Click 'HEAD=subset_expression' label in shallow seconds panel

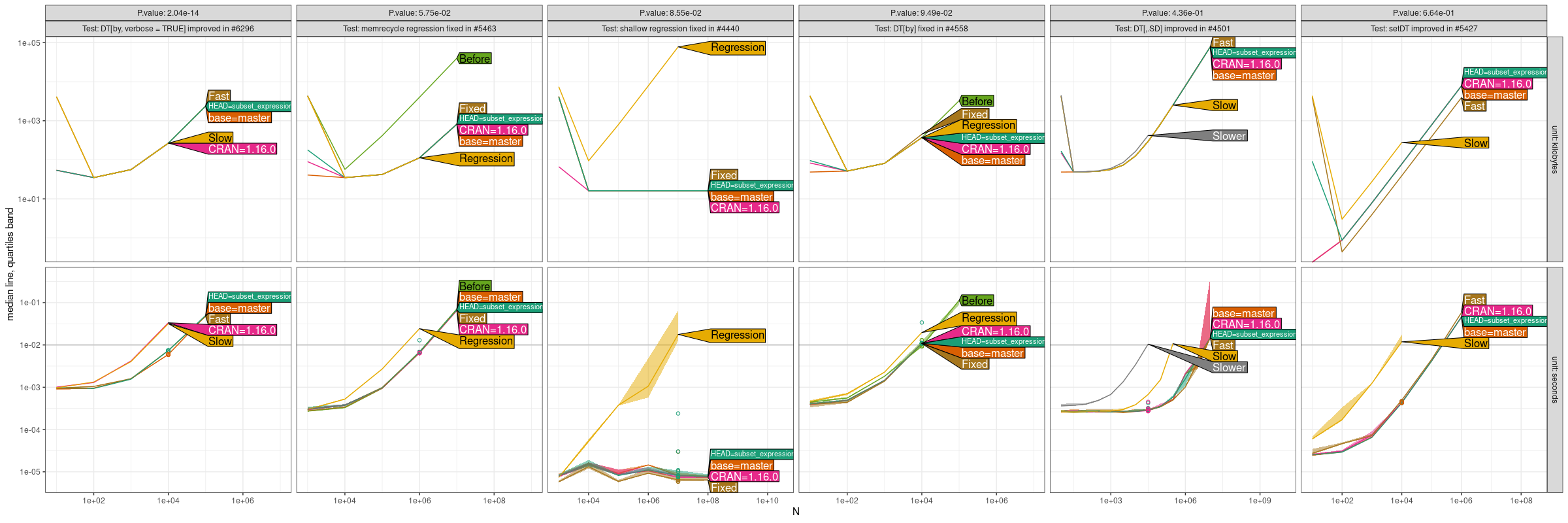[x=752, y=454]
